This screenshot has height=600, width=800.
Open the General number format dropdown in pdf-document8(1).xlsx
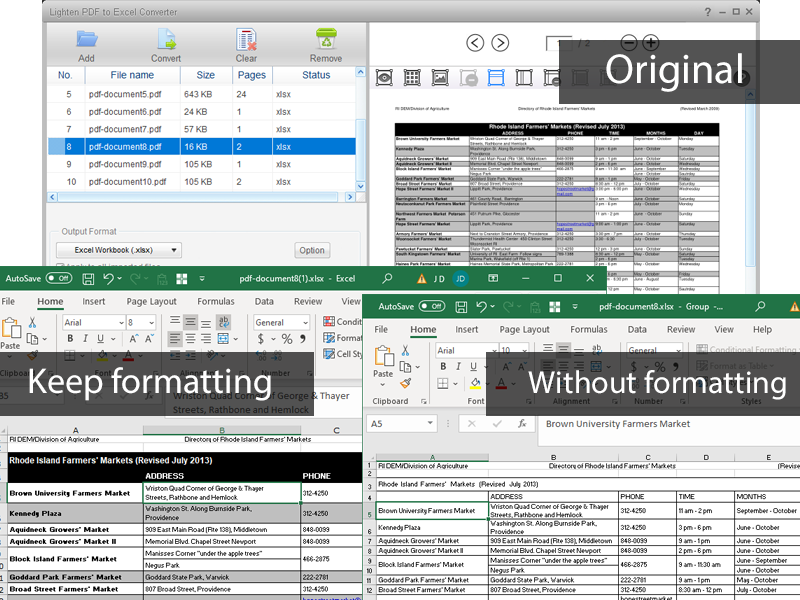(x=305, y=322)
